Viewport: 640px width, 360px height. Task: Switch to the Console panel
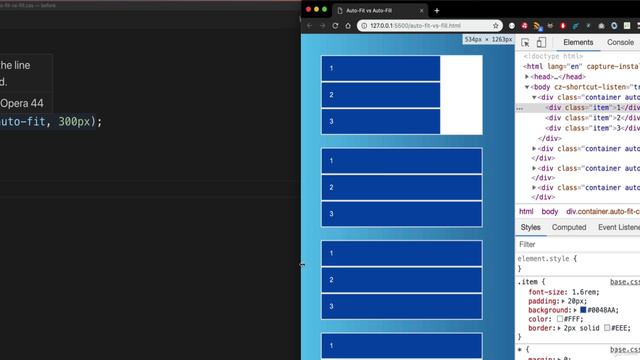tap(620, 42)
